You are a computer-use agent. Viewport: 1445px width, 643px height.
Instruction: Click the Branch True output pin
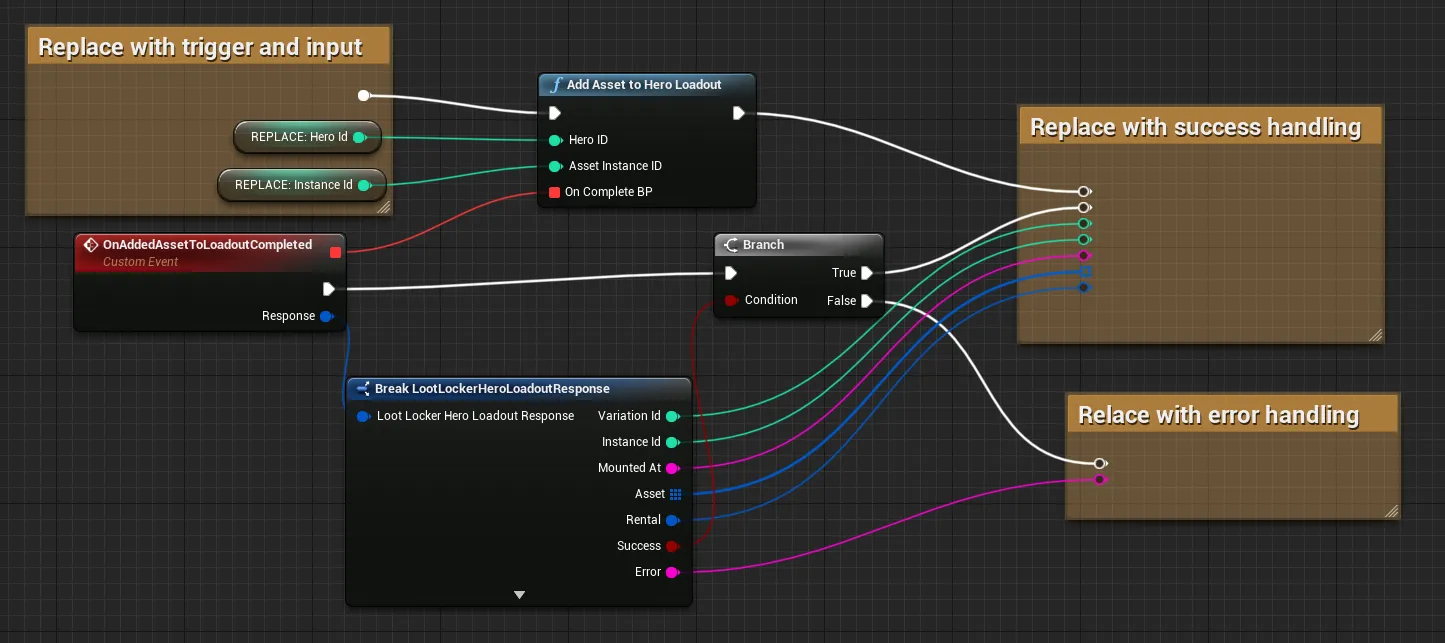(x=867, y=273)
